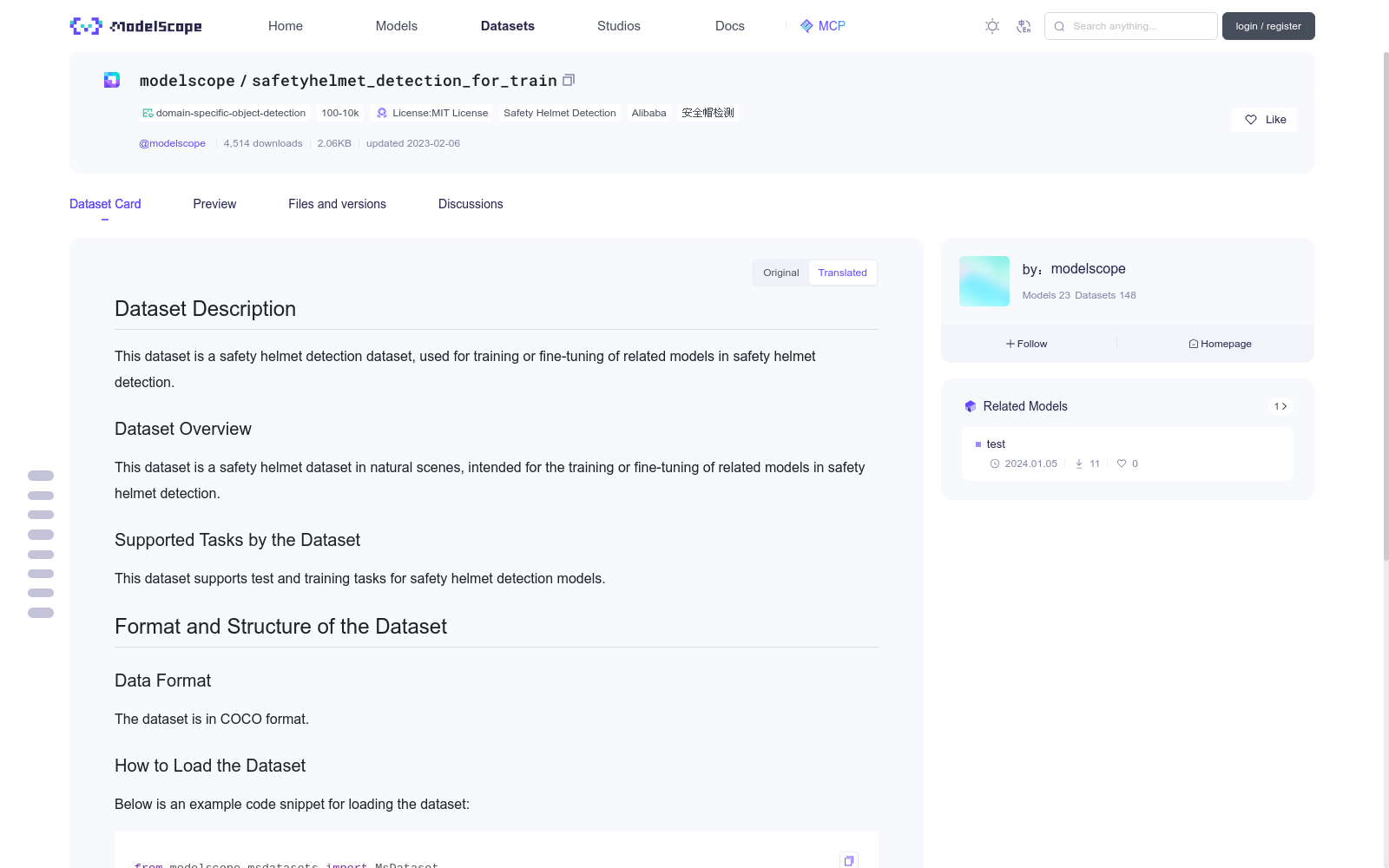Click the domain-specific-object-detection tag
The height and width of the screenshot is (868, 1389).
click(x=224, y=113)
